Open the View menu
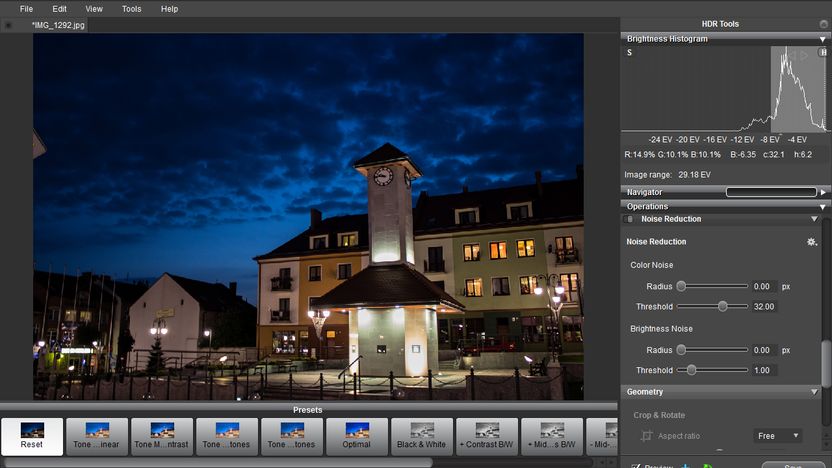 pyautogui.click(x=94, y=9)
